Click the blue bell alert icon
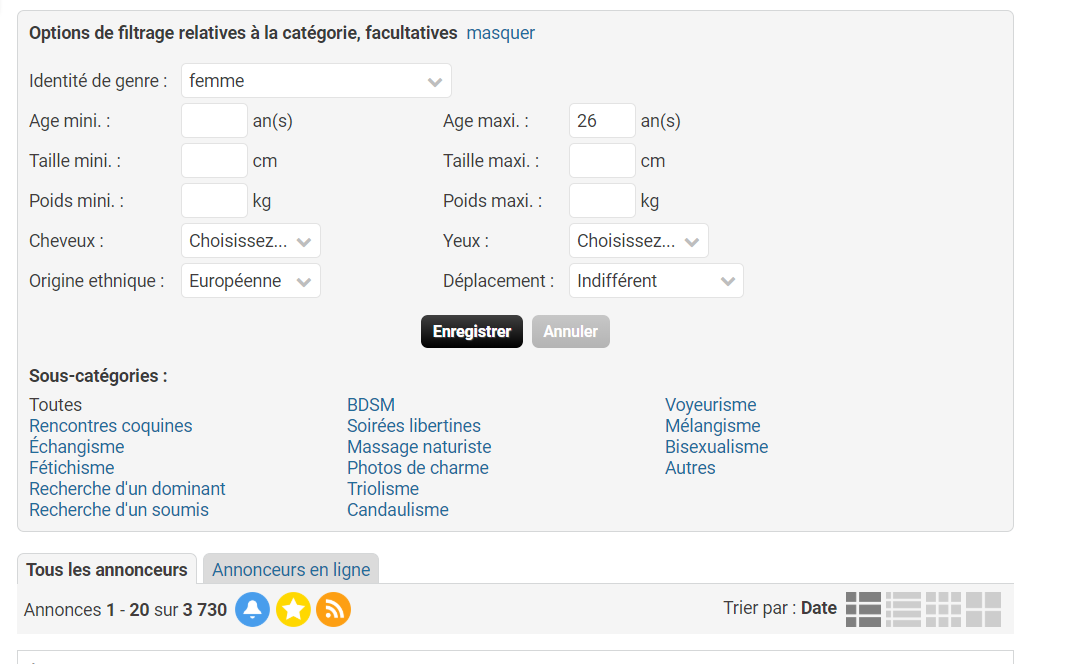 coord(253,609)
